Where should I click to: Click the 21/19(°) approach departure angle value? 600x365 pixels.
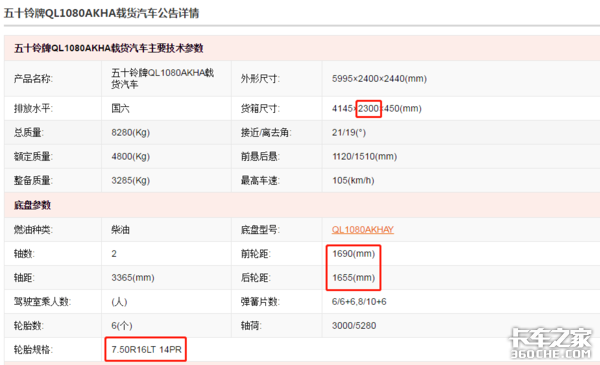349,132
